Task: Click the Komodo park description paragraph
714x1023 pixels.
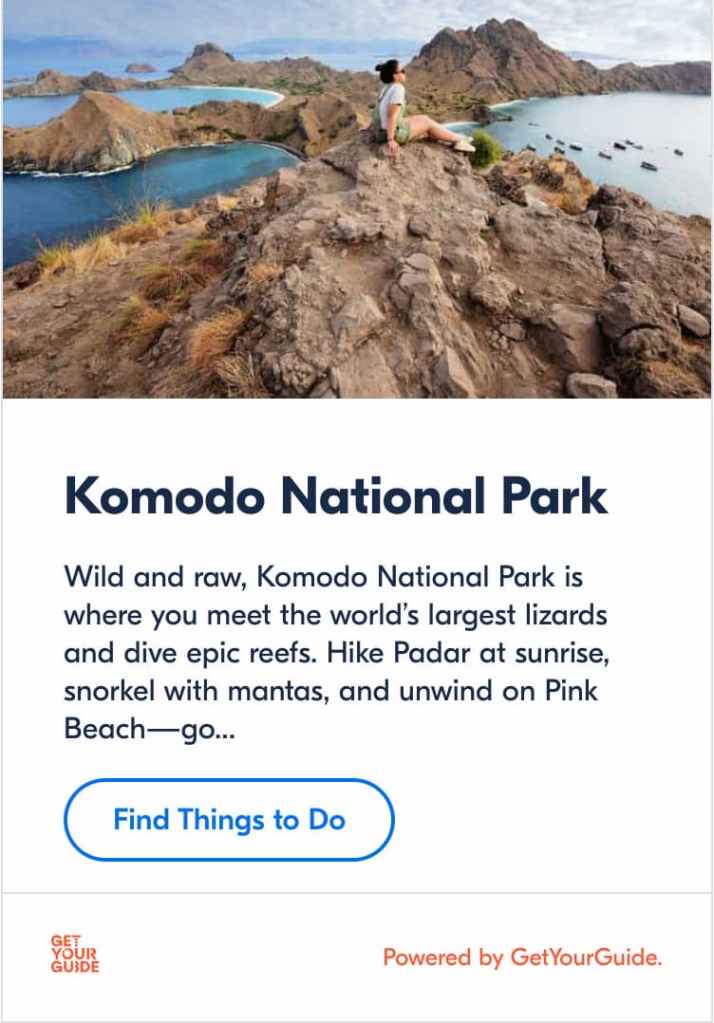Action: 336,652
